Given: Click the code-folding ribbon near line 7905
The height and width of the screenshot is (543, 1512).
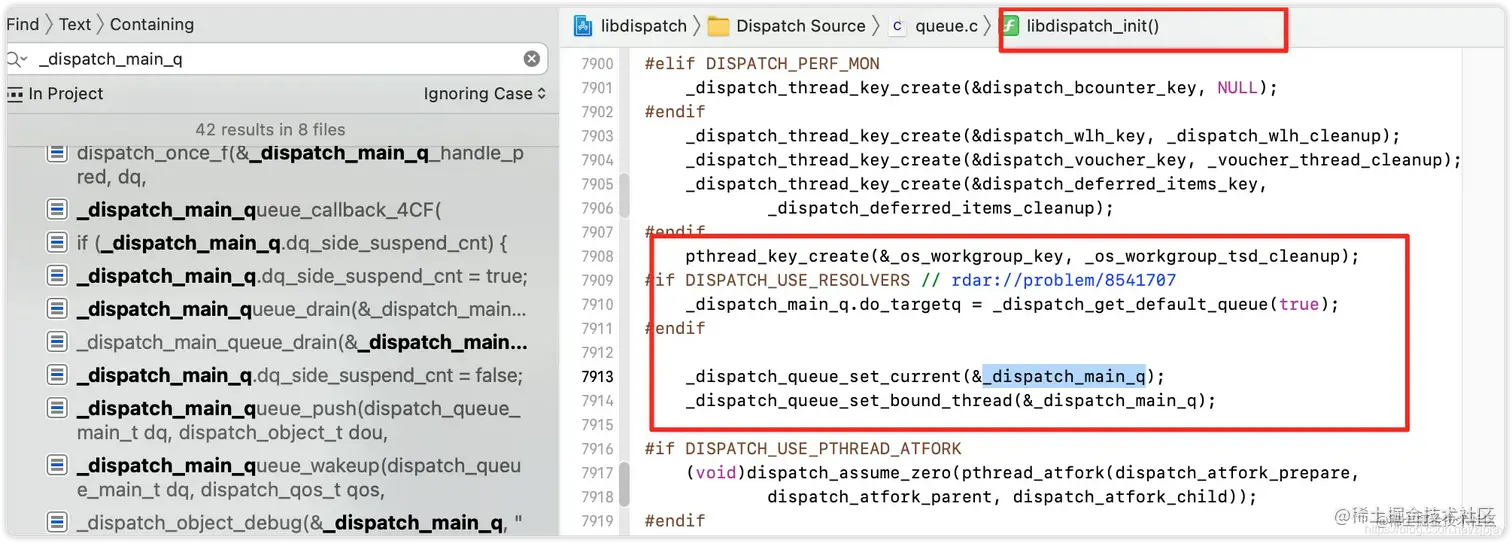Looking at the screenshot, I should [x=625, y=195].
